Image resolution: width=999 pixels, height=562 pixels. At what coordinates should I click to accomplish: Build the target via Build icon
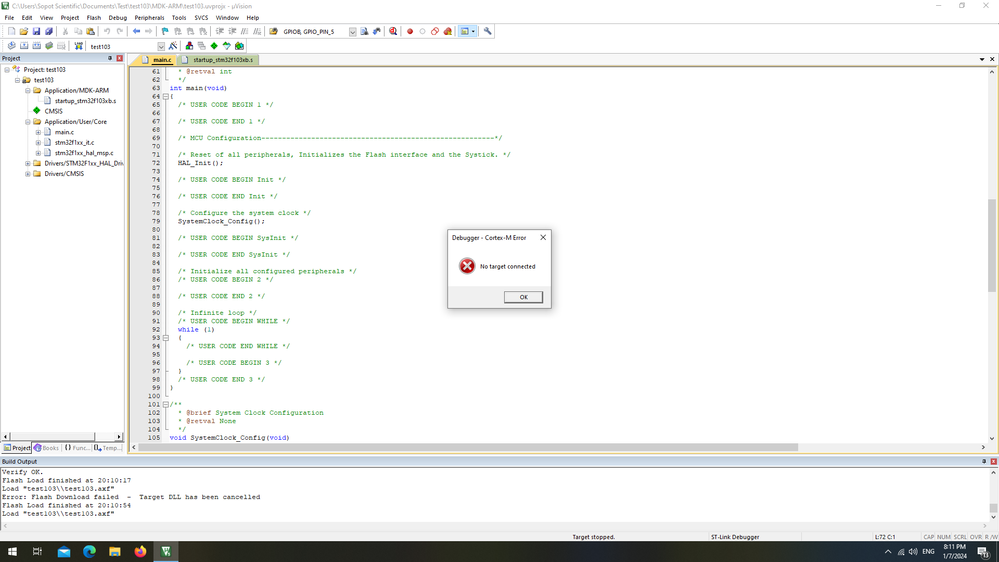[x=24, y=46]
